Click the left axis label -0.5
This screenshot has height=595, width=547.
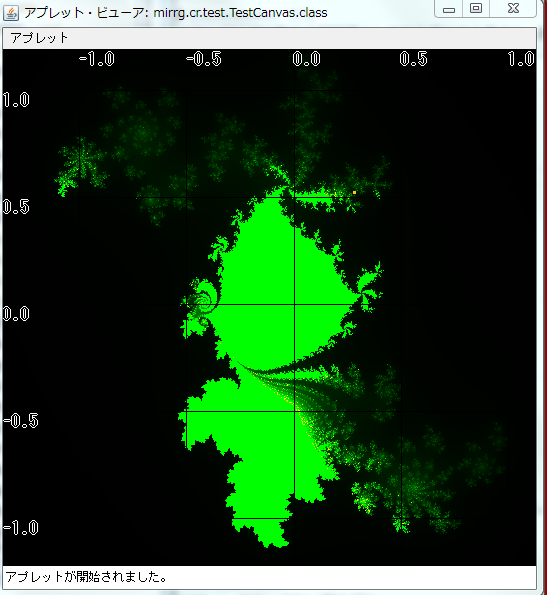click(21, 421)
